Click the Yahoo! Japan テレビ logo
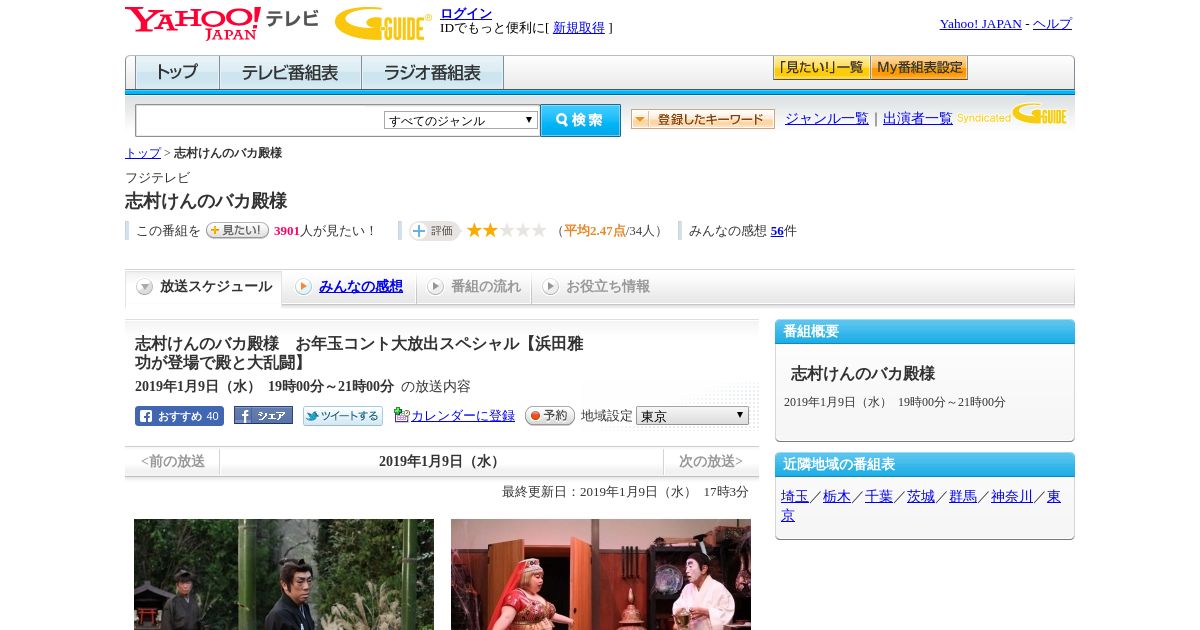Image resolution: width=1200 pixels, height=630 pixels. pos(221,23)
